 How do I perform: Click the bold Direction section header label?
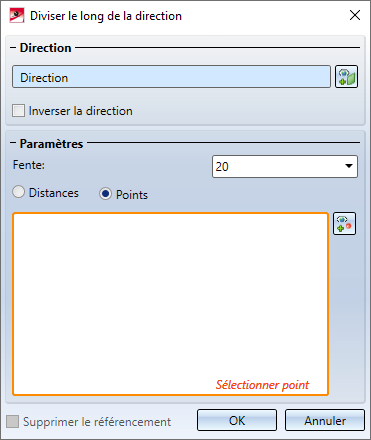click(x=45, y=48)
